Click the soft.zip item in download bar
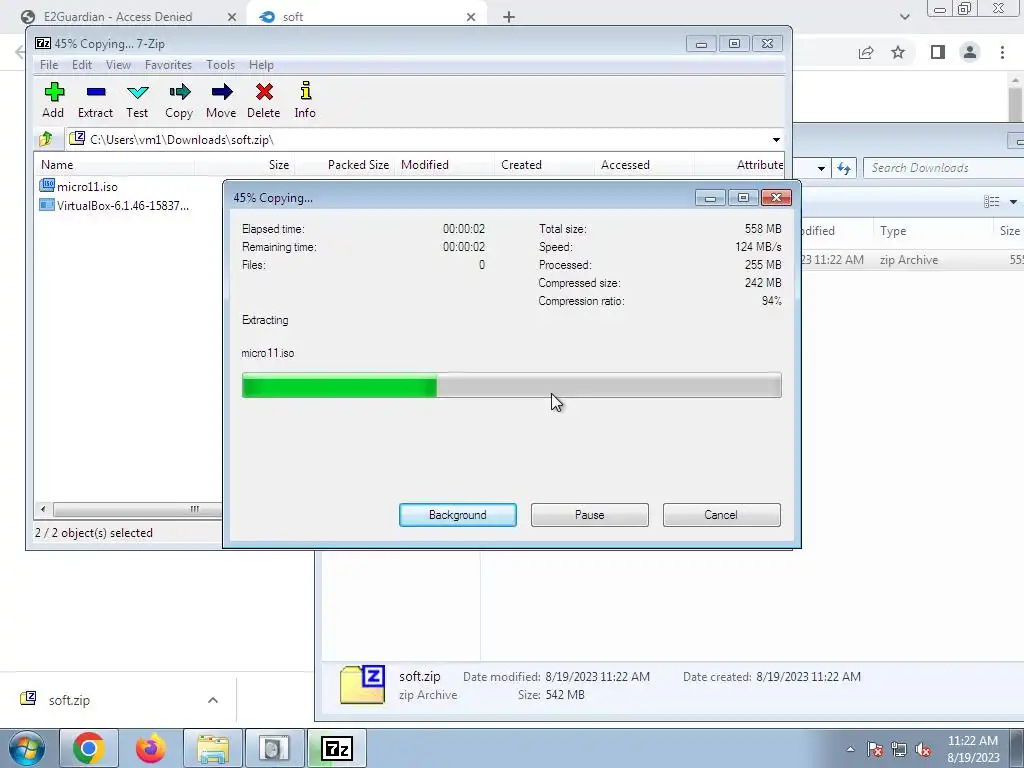The height and width of the screenshot is (768, 1024). [69, 700]
